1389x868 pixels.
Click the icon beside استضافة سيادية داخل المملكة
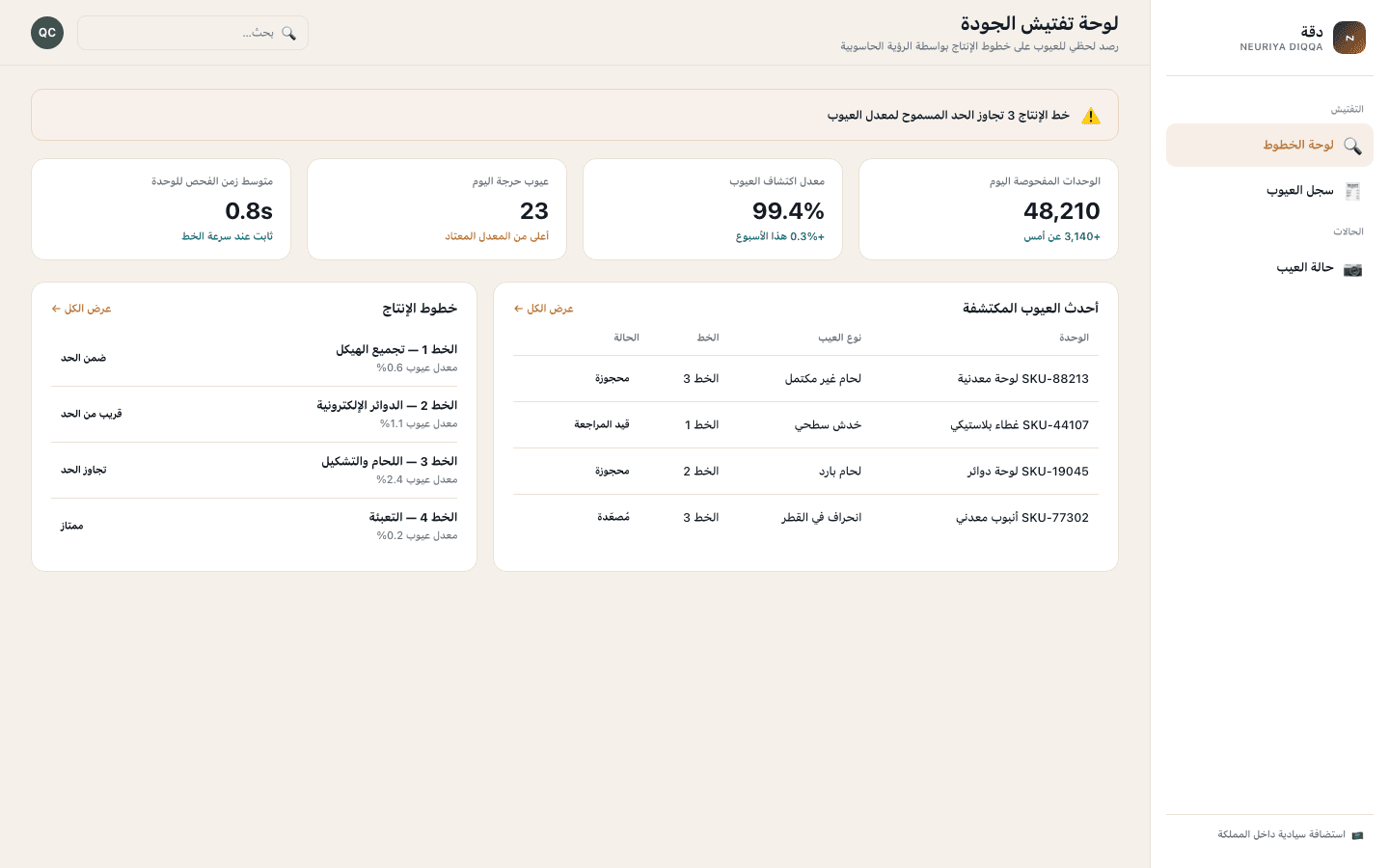coord(1357,835)
